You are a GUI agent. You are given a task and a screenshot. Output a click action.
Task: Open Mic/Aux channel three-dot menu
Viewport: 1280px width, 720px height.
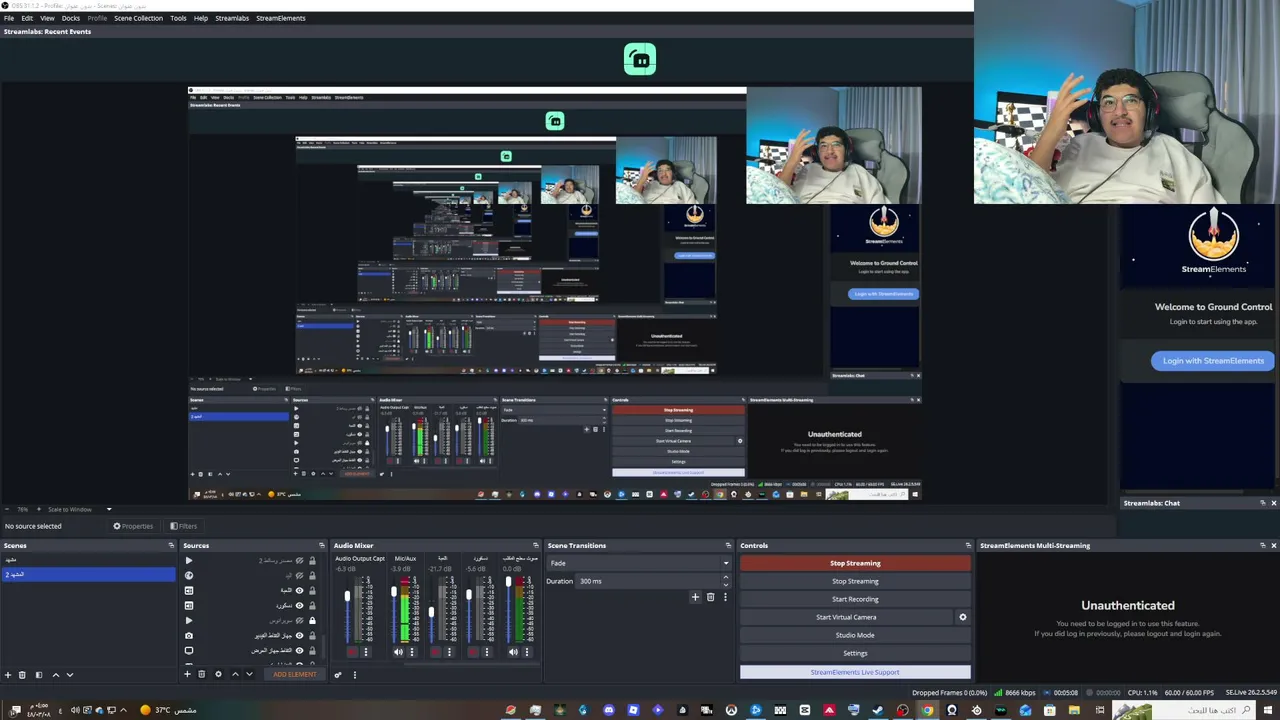[411, 652]
